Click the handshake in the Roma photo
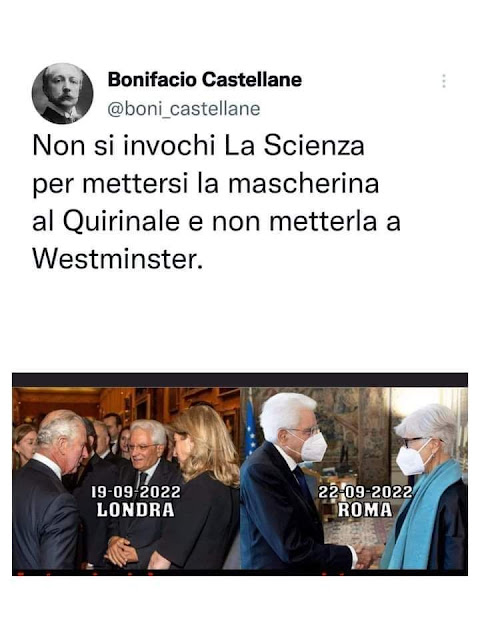Viewport: 480px width, 640px height. pos(366,556)
